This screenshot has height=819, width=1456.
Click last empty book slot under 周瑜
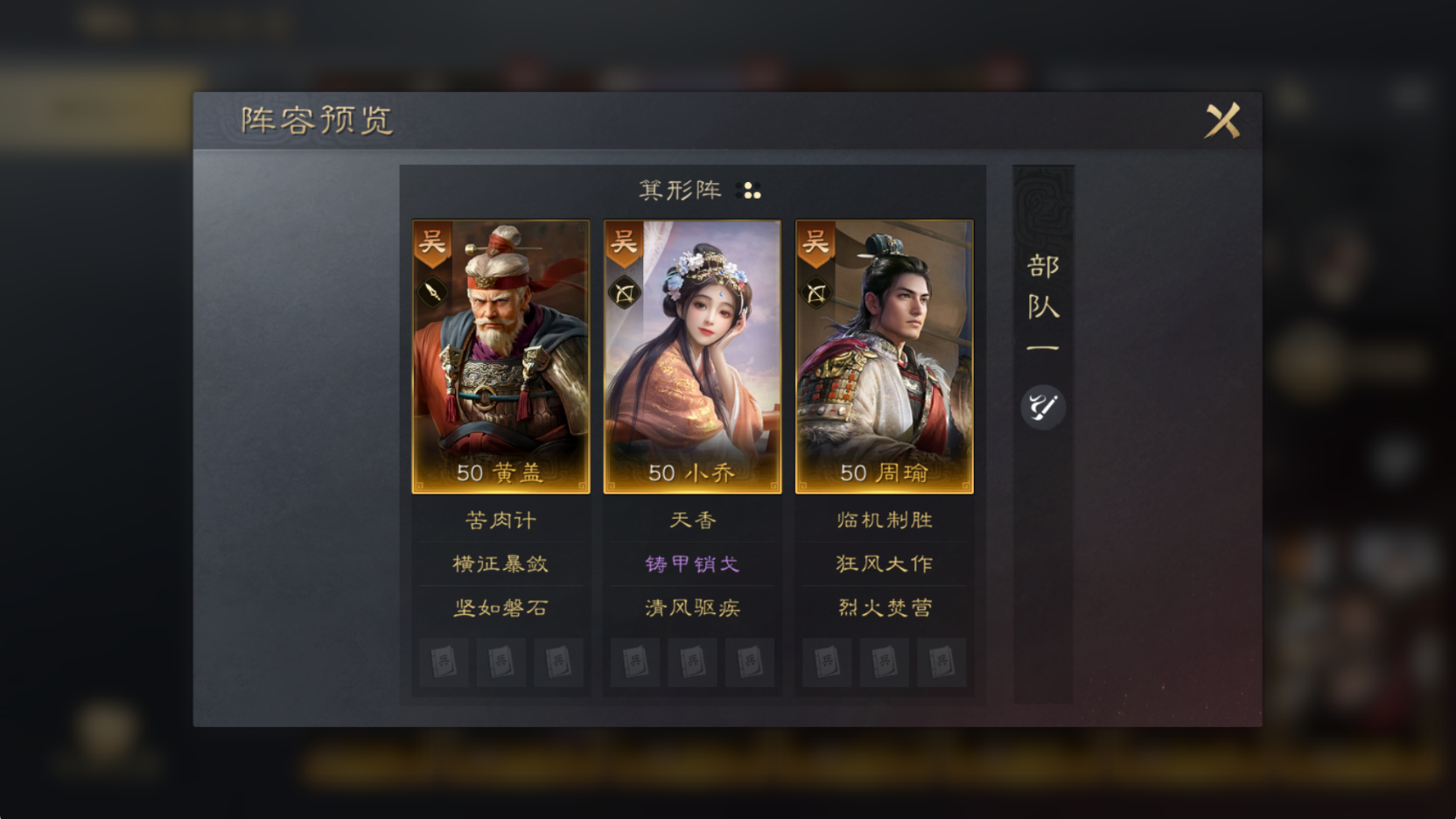(941, 662)
